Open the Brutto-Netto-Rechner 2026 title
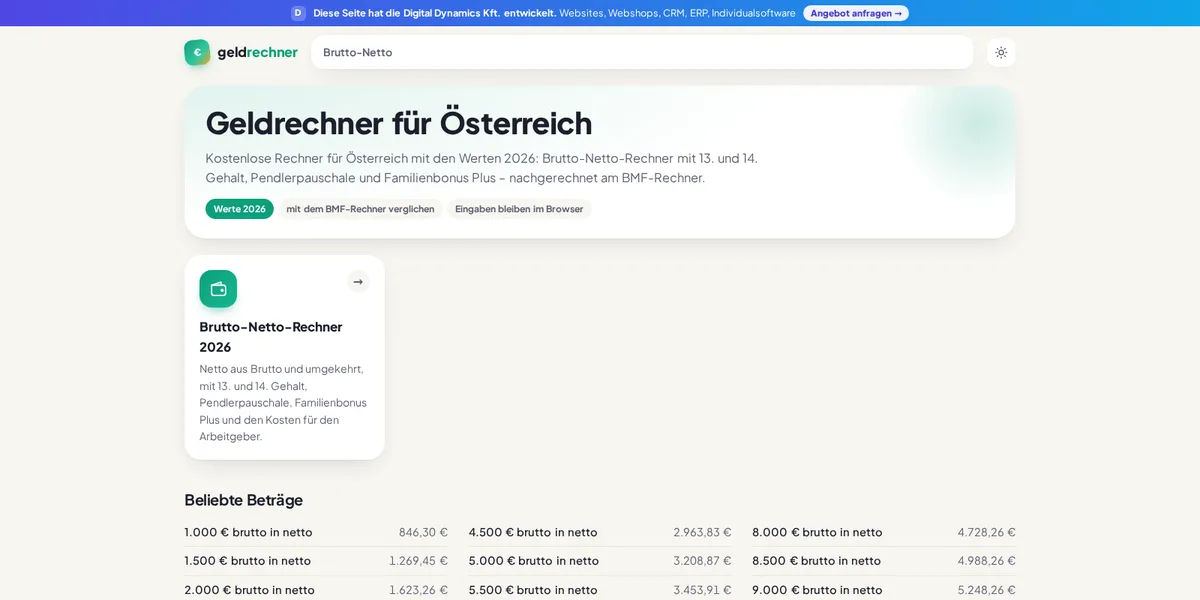Screen dimensions: 1200x600 tap(271, 337)
